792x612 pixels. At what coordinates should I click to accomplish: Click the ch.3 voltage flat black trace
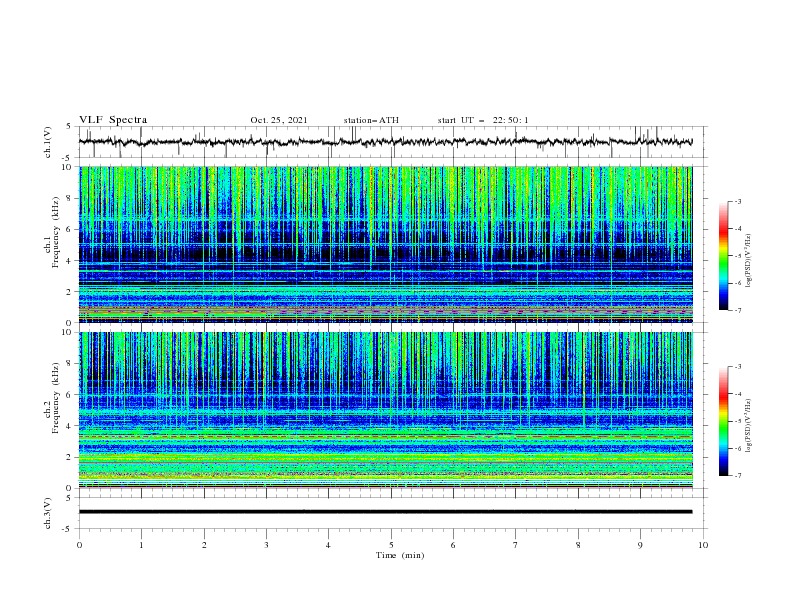[x=385, y=512]
